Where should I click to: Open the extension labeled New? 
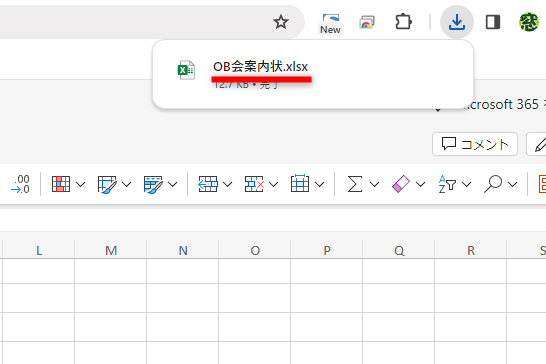(x=330, y=24)
